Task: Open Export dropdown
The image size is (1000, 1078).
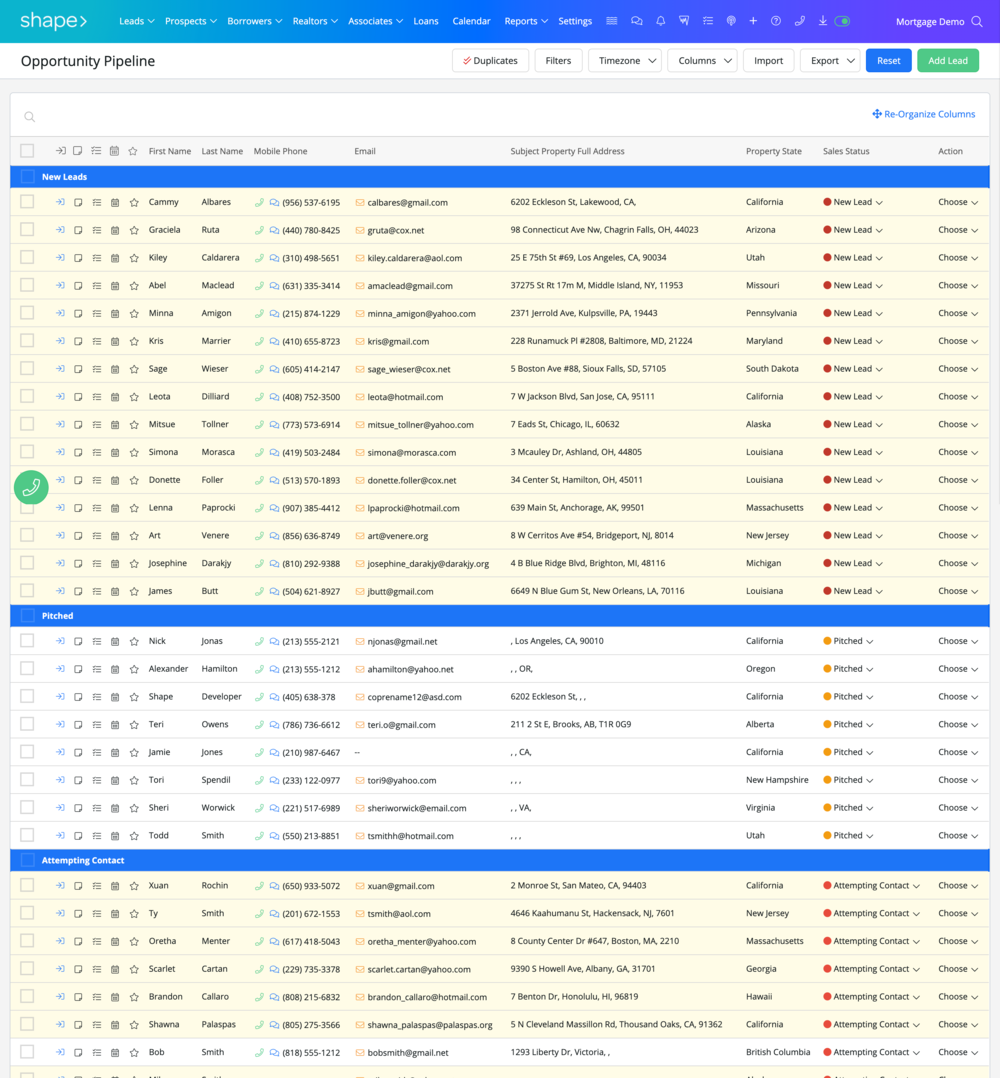Action: tap(830, 60)
